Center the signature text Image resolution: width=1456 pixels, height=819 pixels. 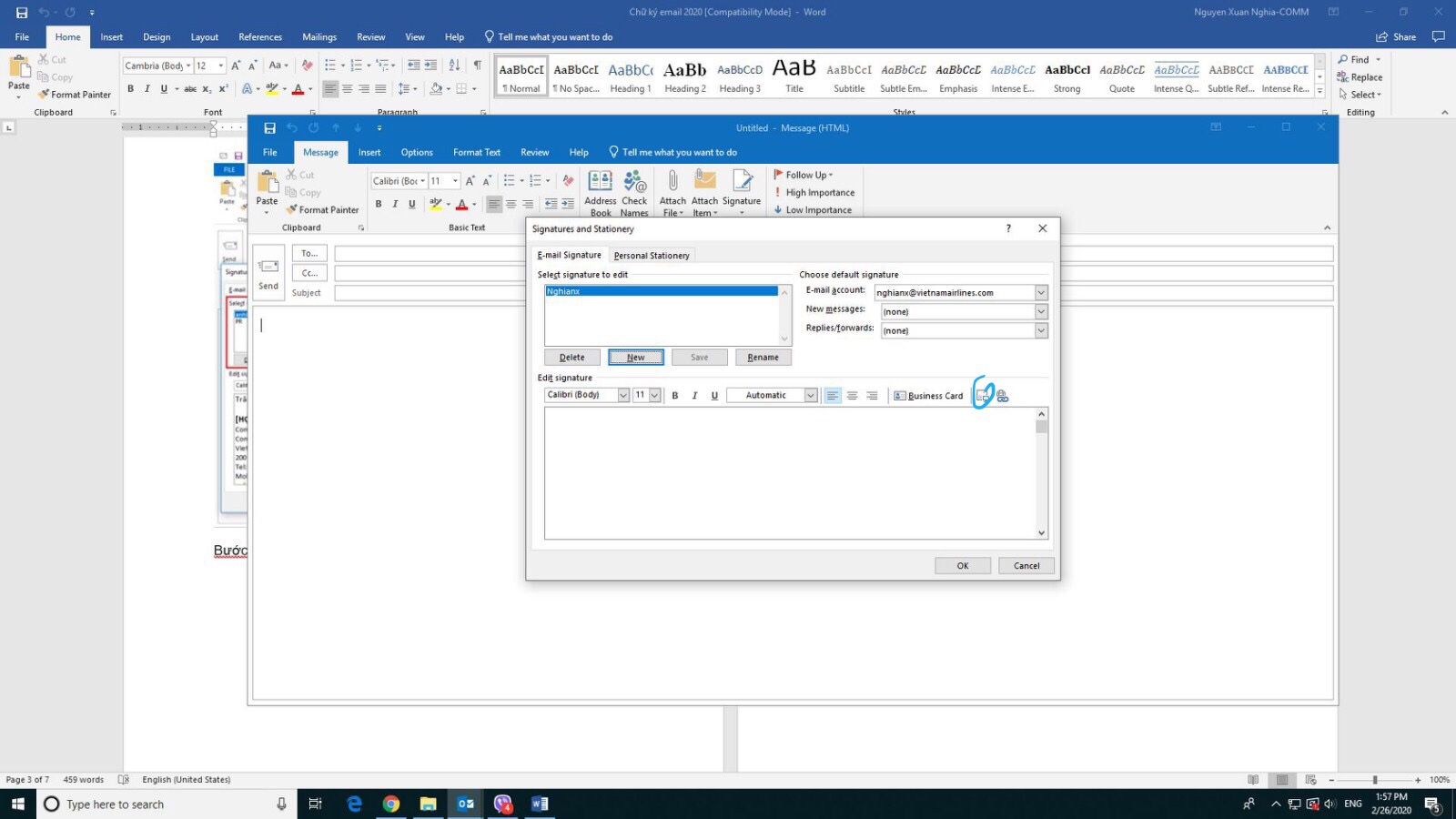(852, 395)
